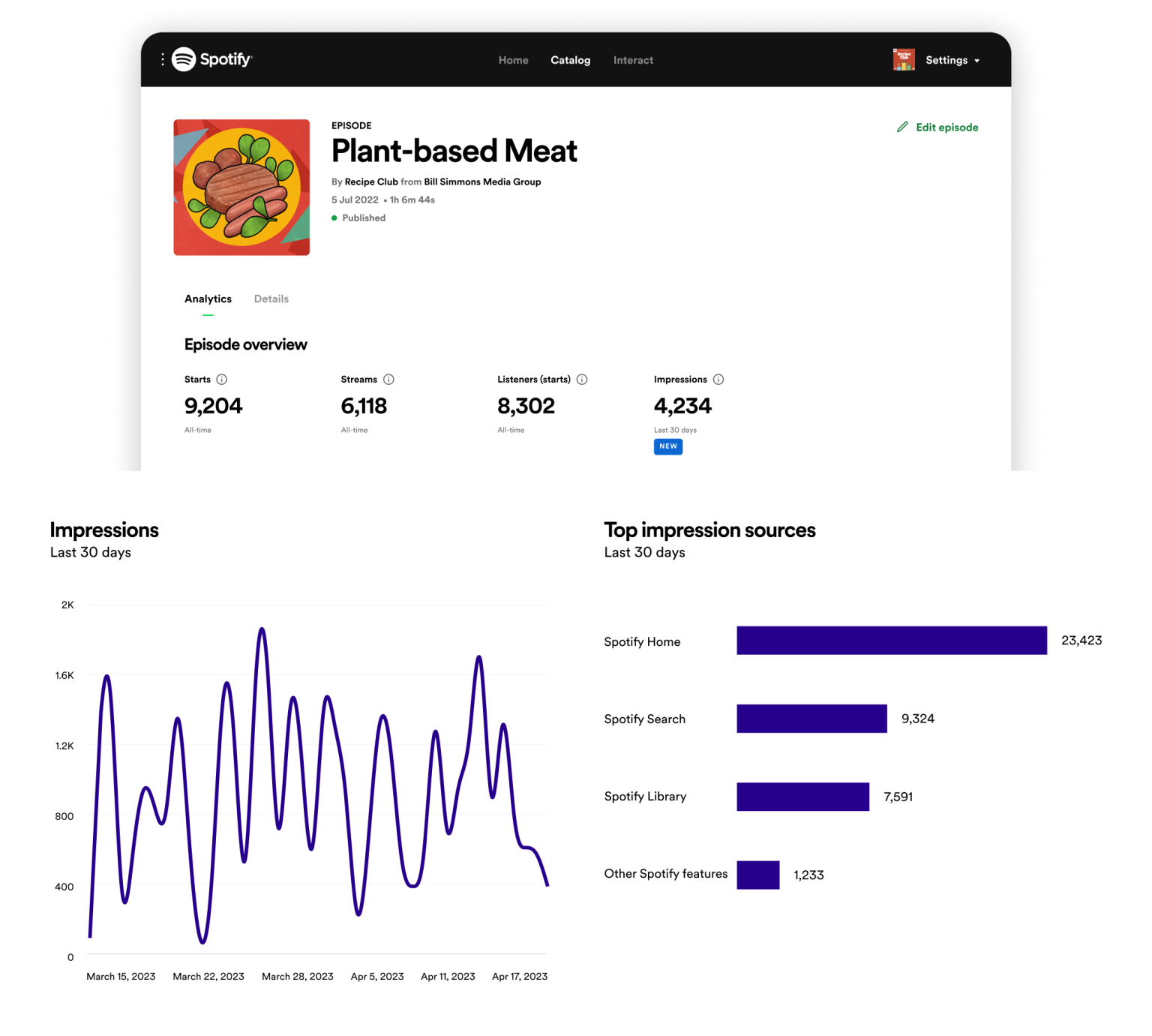This screenshot has height=1036, width=1152.
Task: Click the pencil icon for Edit episode
Action: [x=902, y=127]
